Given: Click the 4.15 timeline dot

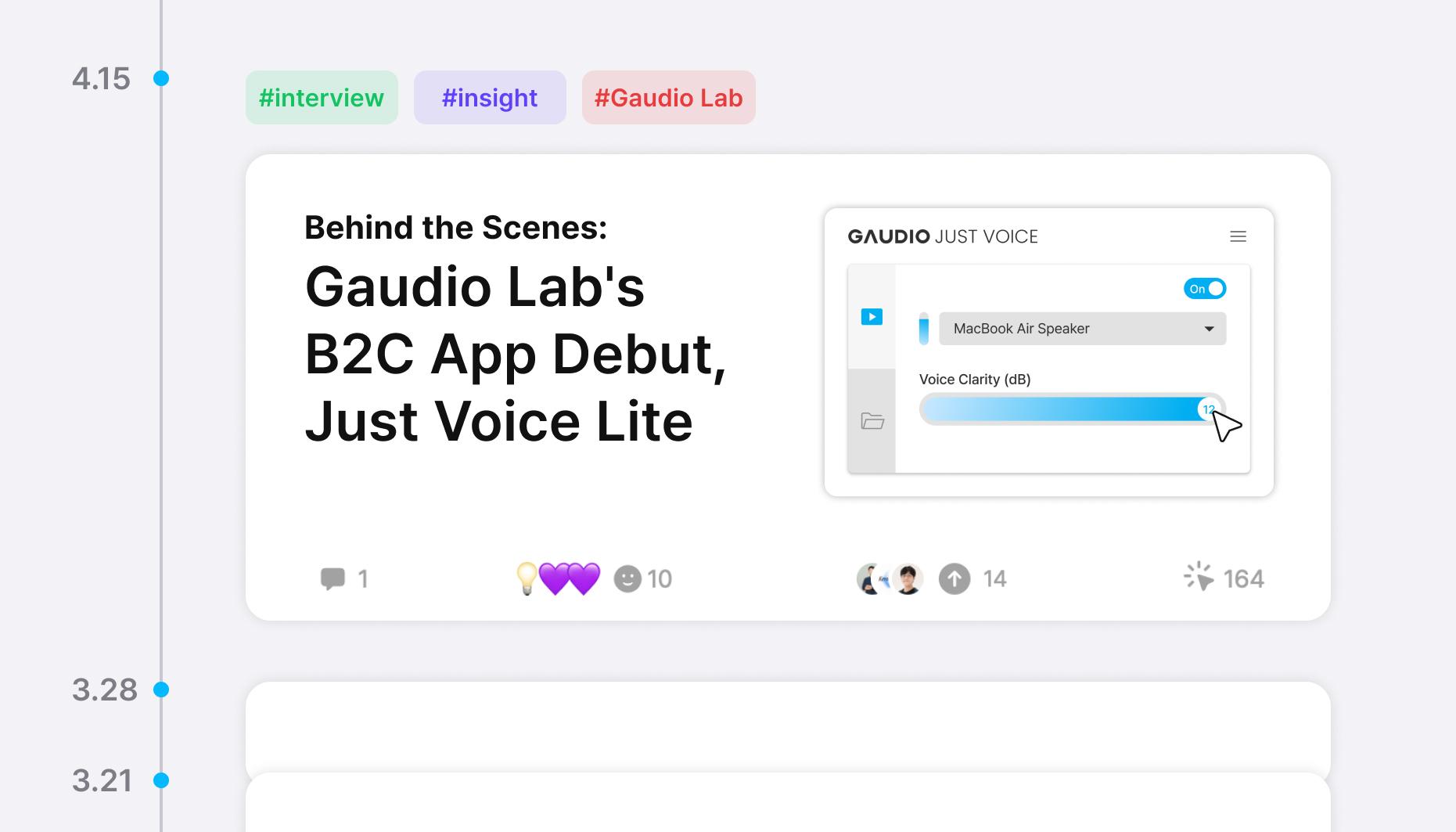Looking at the screenshot, I should [x=161, y=77].
